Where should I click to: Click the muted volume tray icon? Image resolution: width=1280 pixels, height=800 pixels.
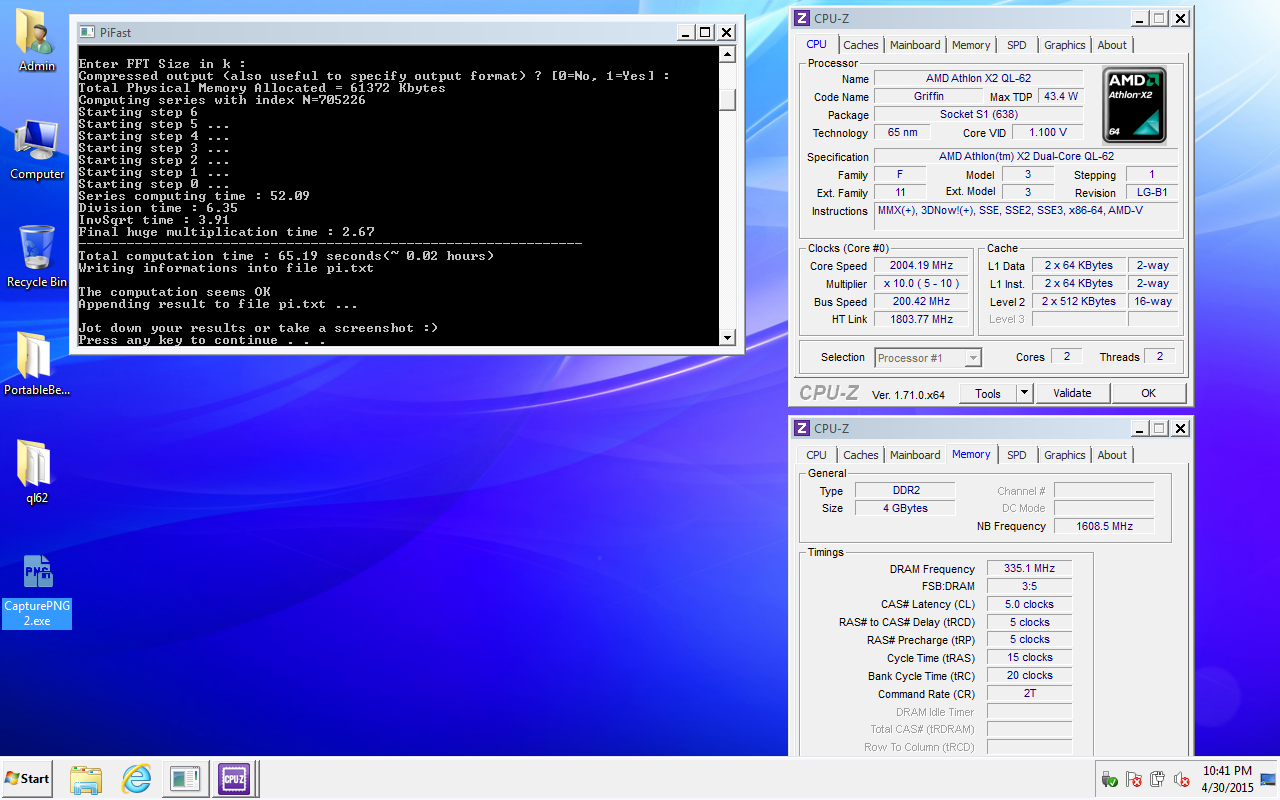coord(1181,779)
